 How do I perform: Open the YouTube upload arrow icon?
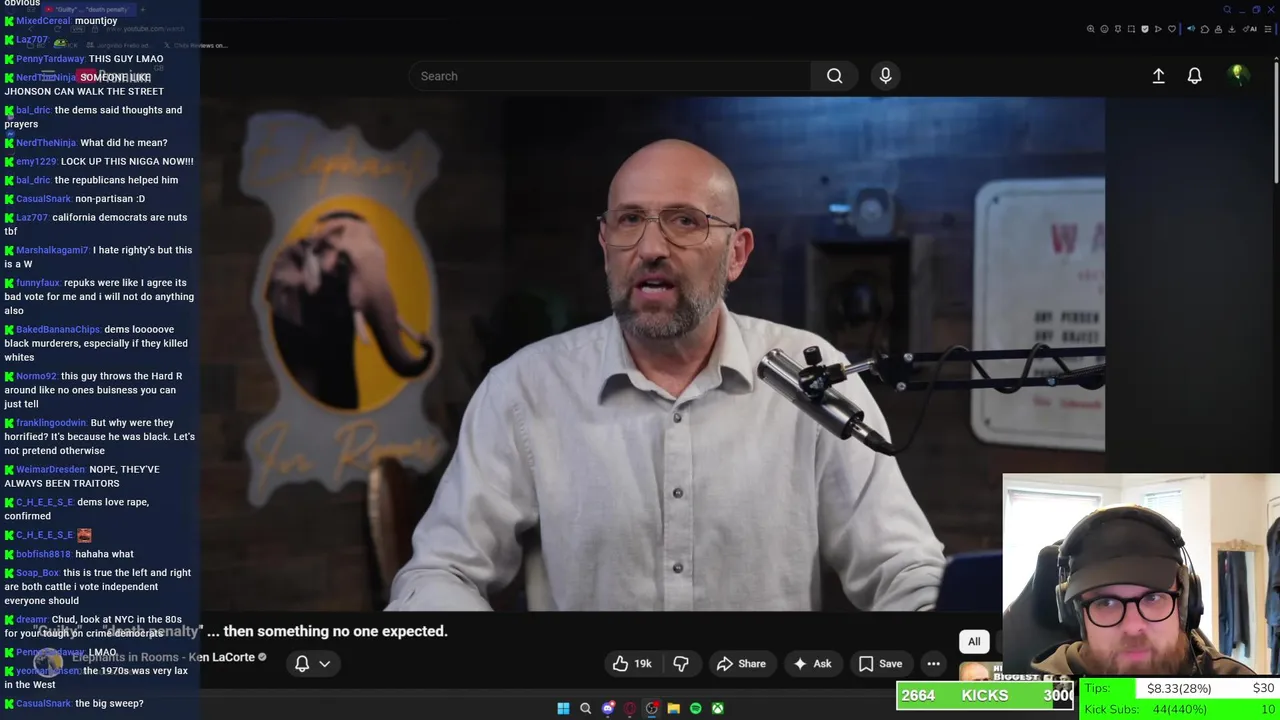point(1158,76)
